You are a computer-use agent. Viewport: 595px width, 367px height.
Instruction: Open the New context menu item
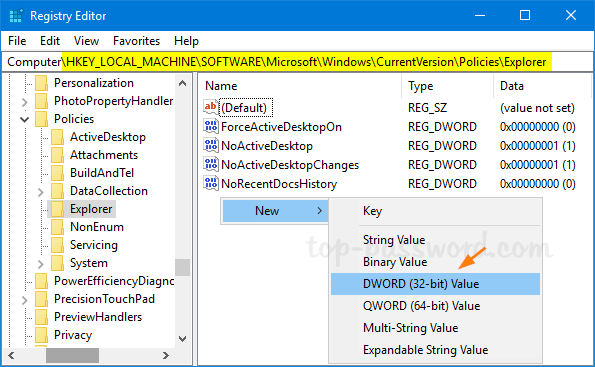click(x=275, y=211)
